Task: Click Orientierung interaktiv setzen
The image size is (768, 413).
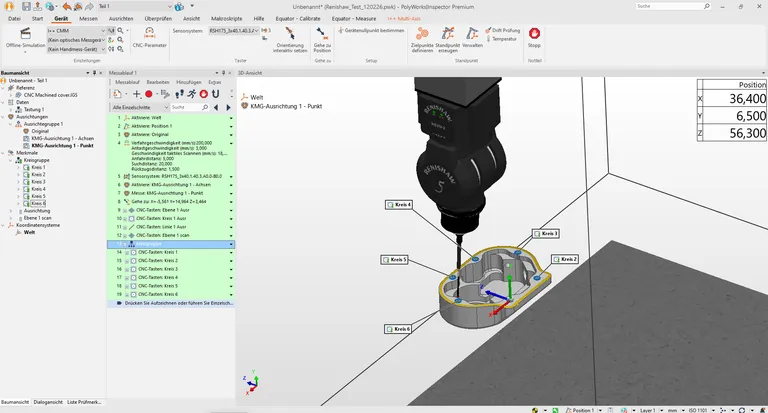Action: coord(290,39)
